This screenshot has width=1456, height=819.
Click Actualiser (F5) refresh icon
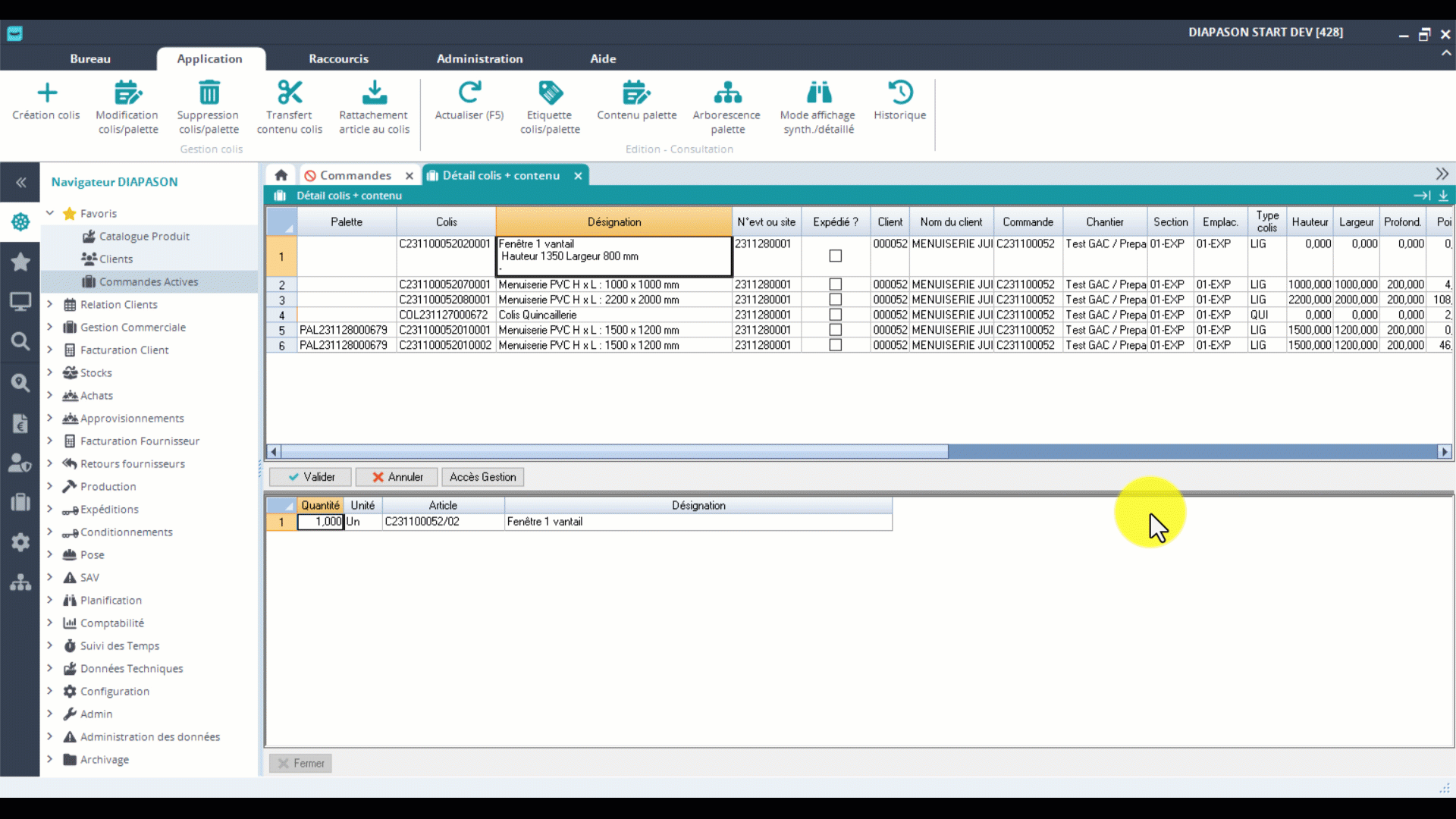(x=469, y=93)
